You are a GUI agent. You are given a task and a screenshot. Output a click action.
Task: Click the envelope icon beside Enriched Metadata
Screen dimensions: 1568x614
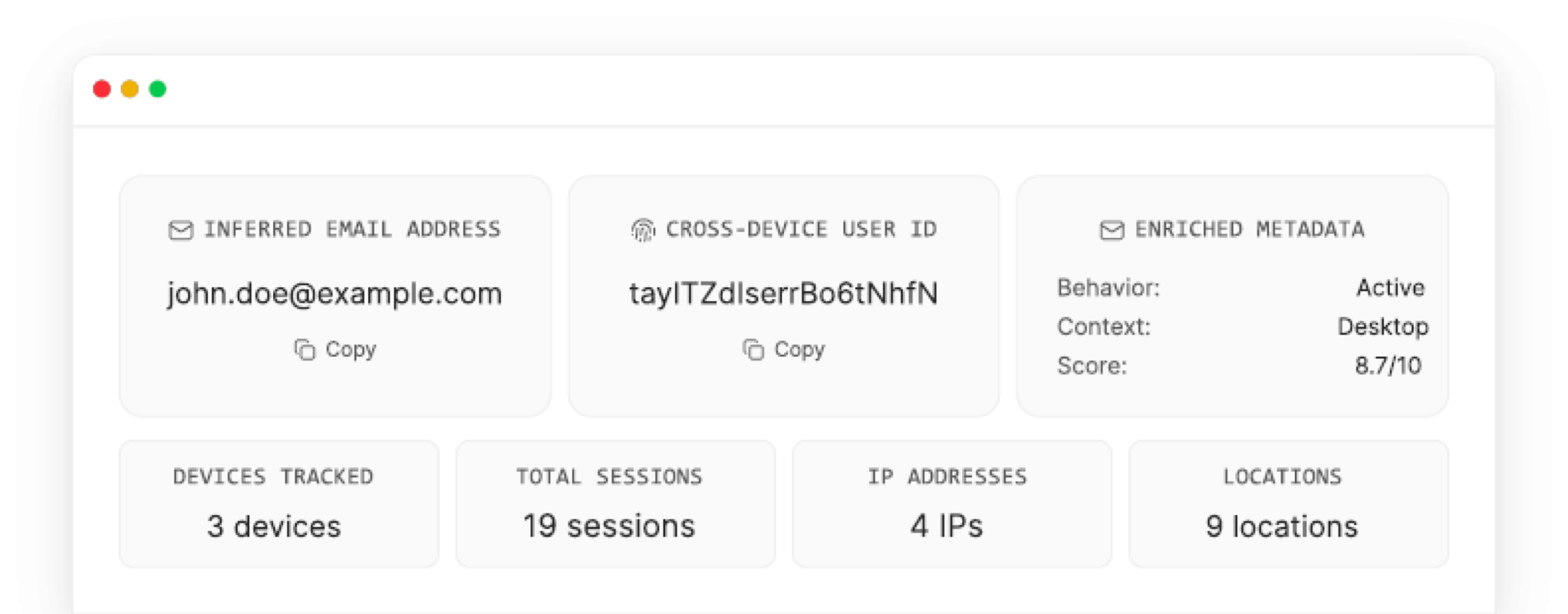1112,230
